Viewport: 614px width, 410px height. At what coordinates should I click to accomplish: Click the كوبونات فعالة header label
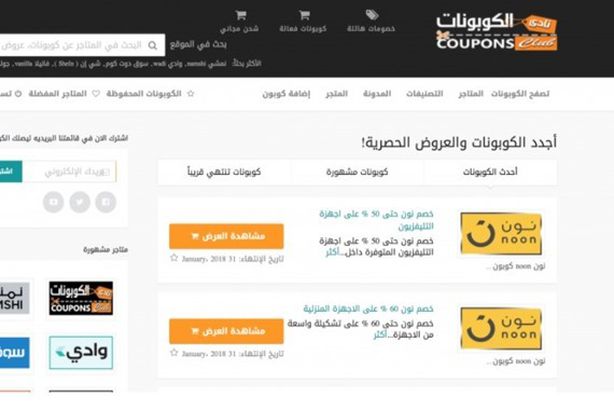tap(303, 29)
